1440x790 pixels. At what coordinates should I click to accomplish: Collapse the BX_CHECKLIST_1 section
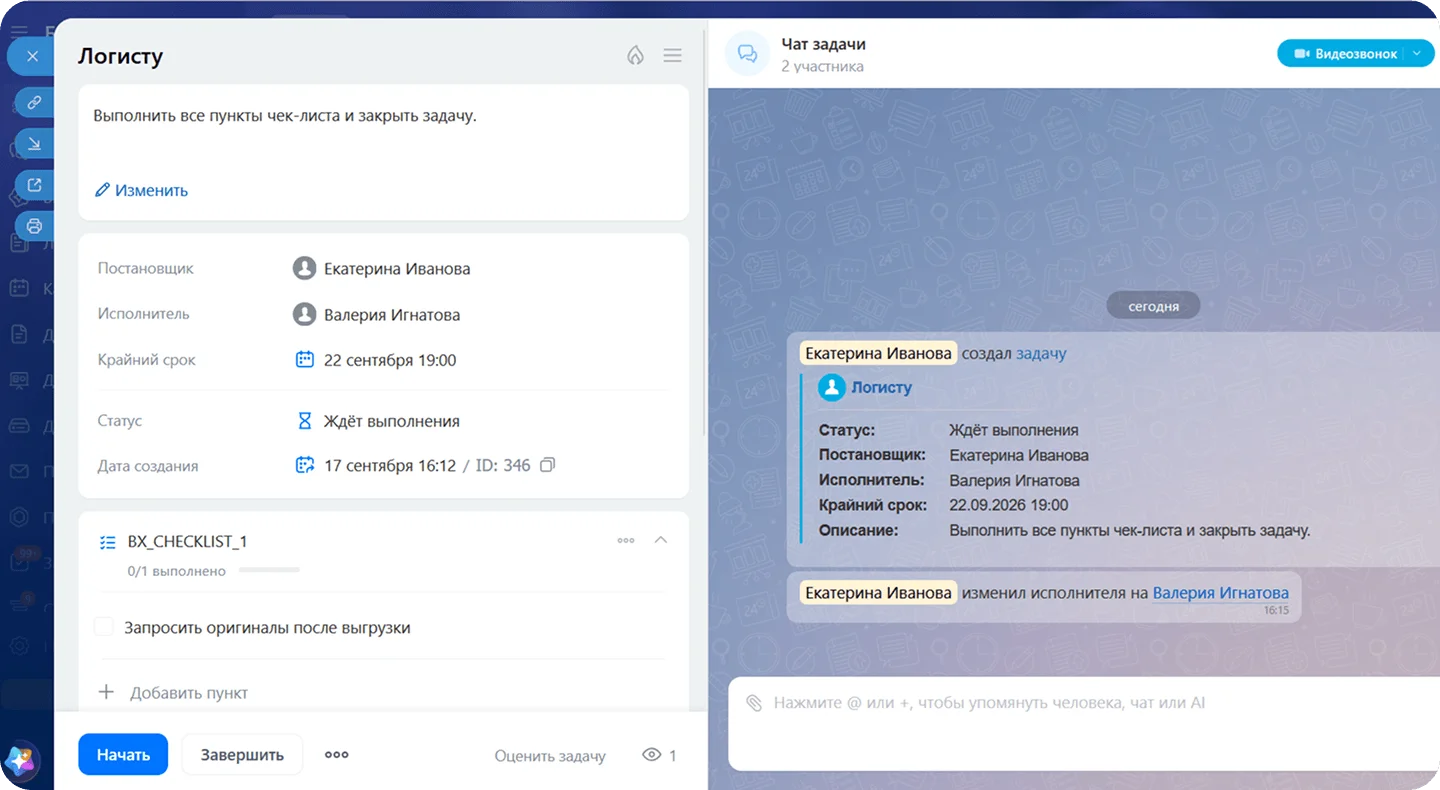click(660, 540)
